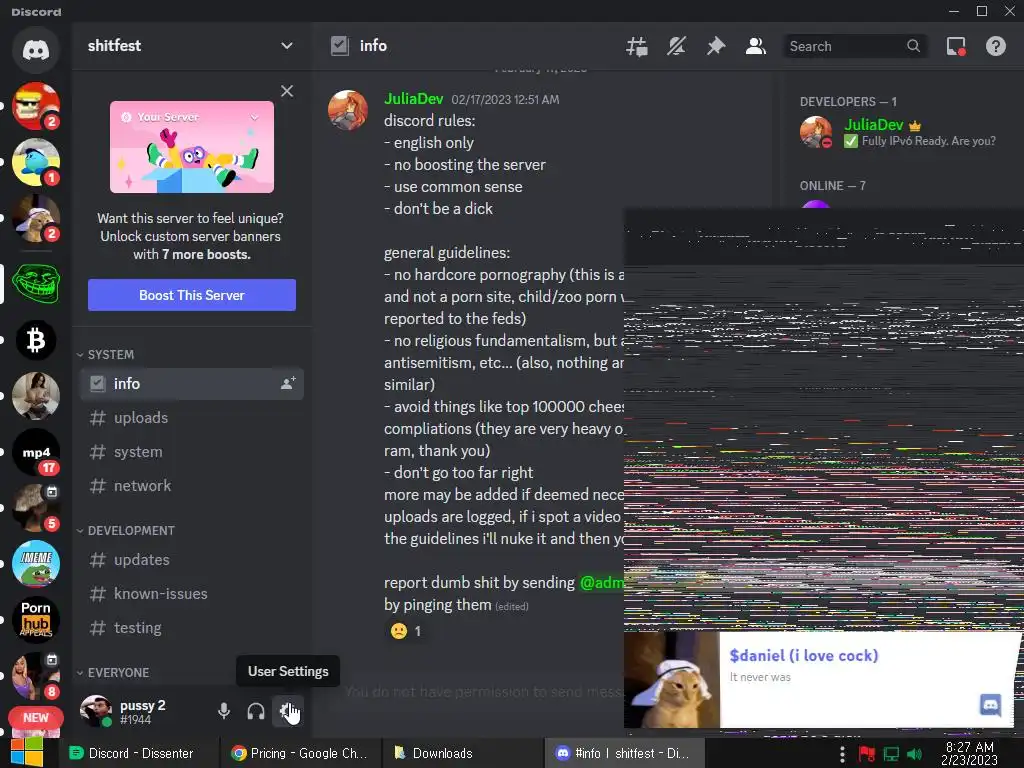This screenshot has width=1024, height=768.
Task: Expand the Your Server banner chevron
Action: [255, 117]
